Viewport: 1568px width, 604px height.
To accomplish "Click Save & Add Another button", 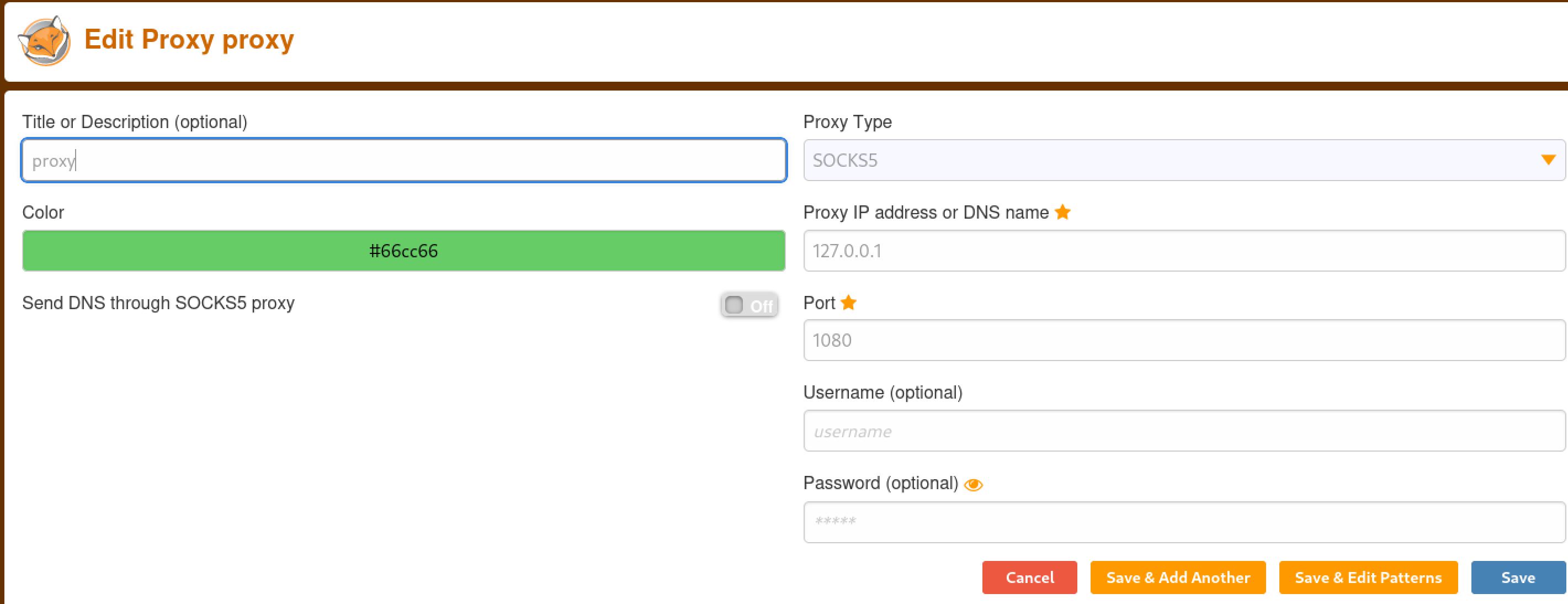I will tap(1177, 576).
